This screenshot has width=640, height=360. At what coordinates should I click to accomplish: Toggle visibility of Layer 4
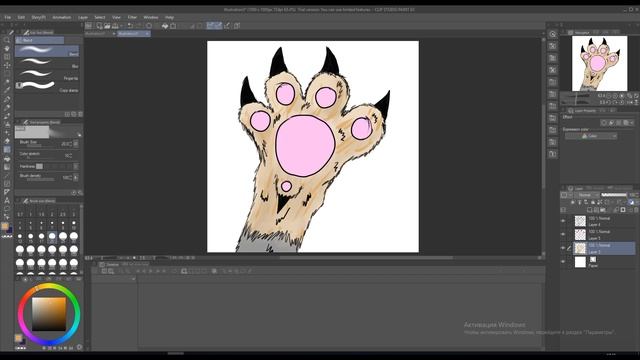[x=563, y=221]
